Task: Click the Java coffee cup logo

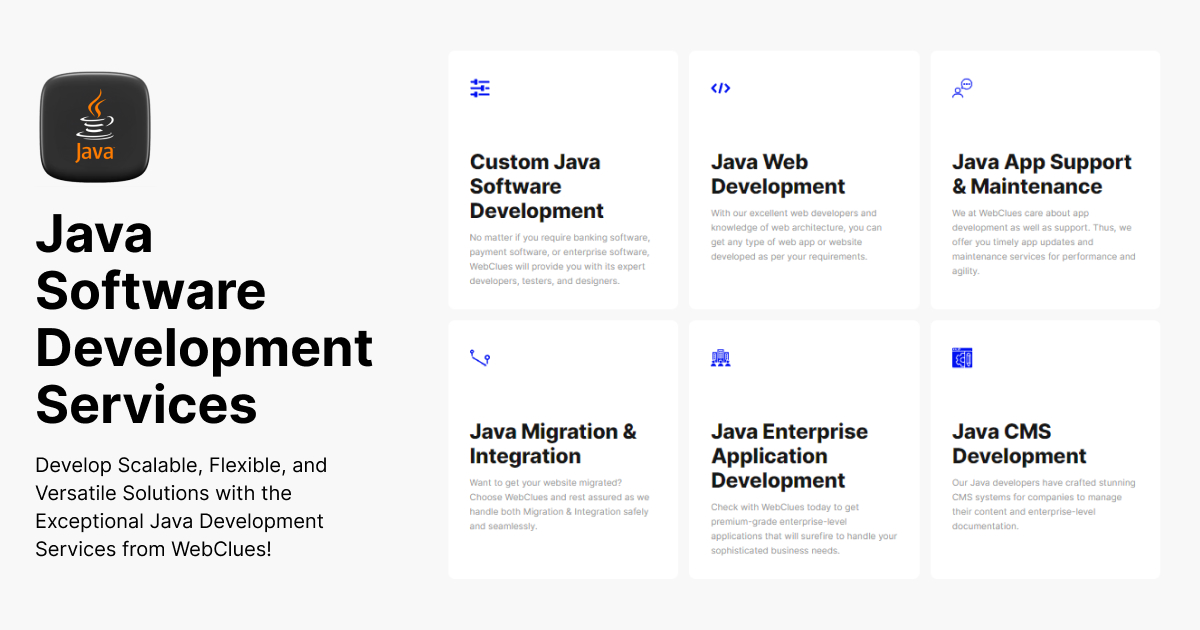Action: pyautogui.click(x=95, y=127)
